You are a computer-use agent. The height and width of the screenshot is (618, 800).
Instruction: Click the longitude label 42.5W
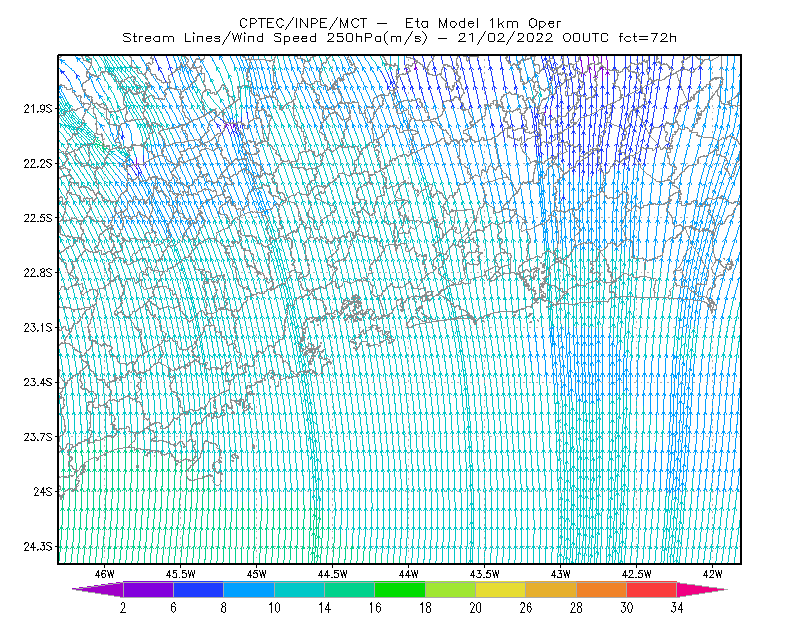click(x=637, y=574)
